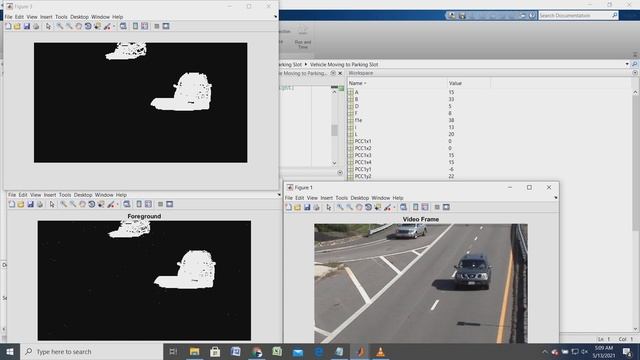Switch to MATLAB icon on taskbar
Screen dimensions: 640x360
(x=360, y=351)
